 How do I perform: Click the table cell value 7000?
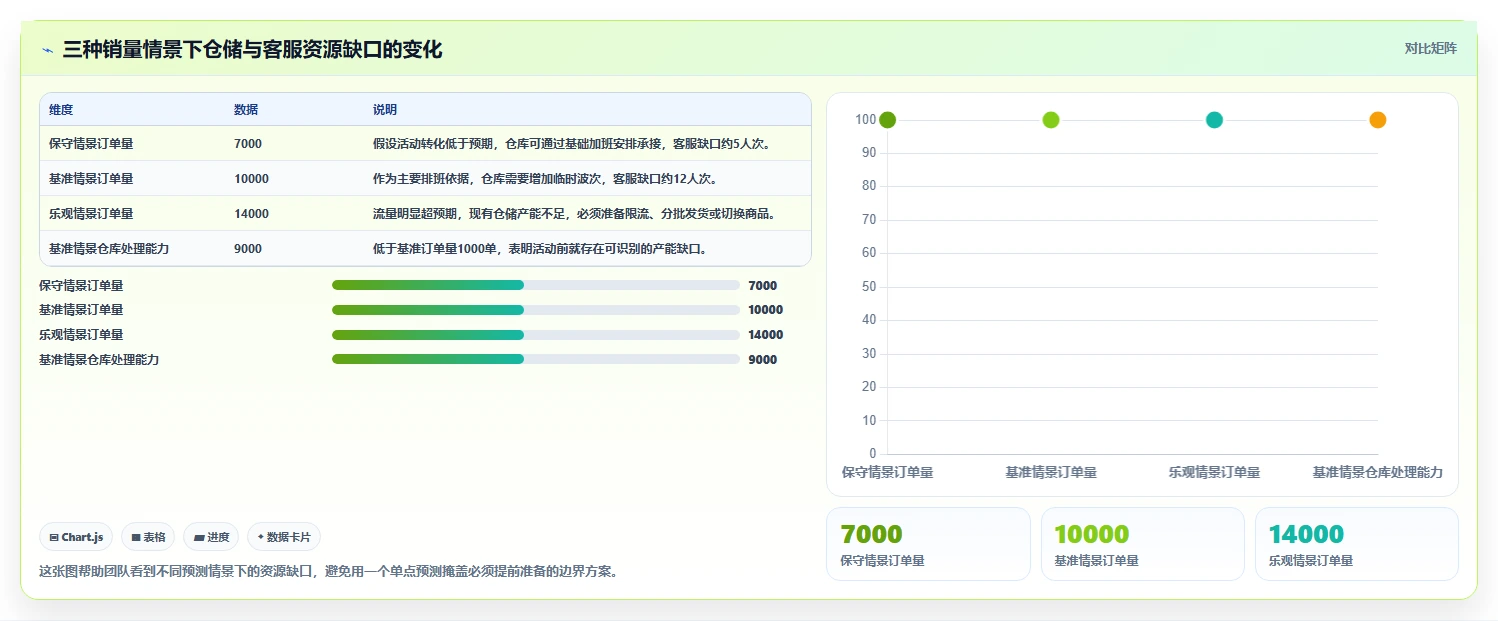248,144
